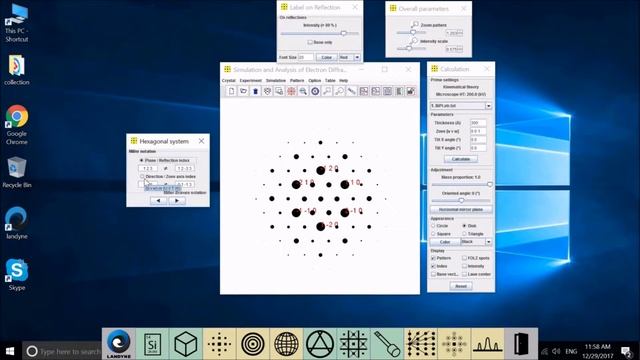
Task: Select Direction / Zone axis index radio
Action: [142, 176]
